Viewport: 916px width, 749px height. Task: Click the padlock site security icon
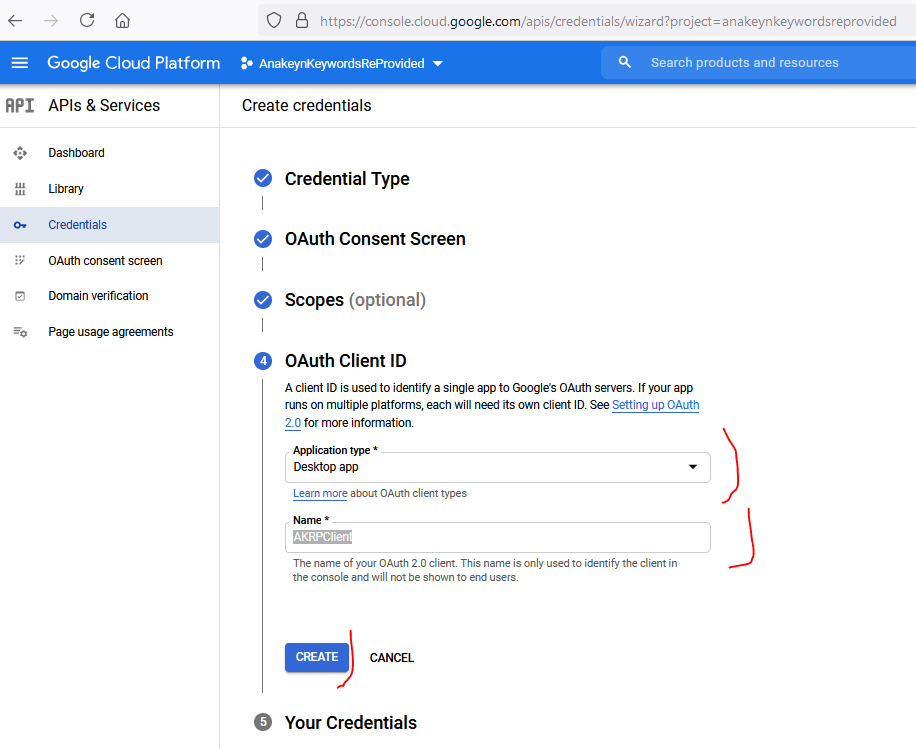(301, 21)
